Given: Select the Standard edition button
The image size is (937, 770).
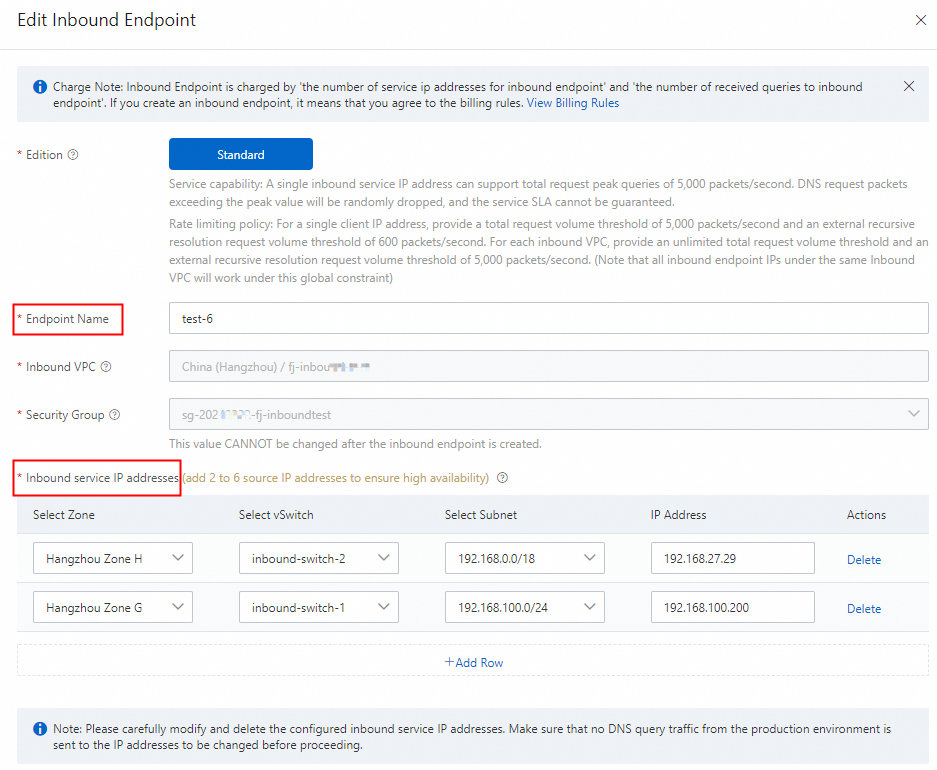Looking at the screenshot, I should (241, 154).
